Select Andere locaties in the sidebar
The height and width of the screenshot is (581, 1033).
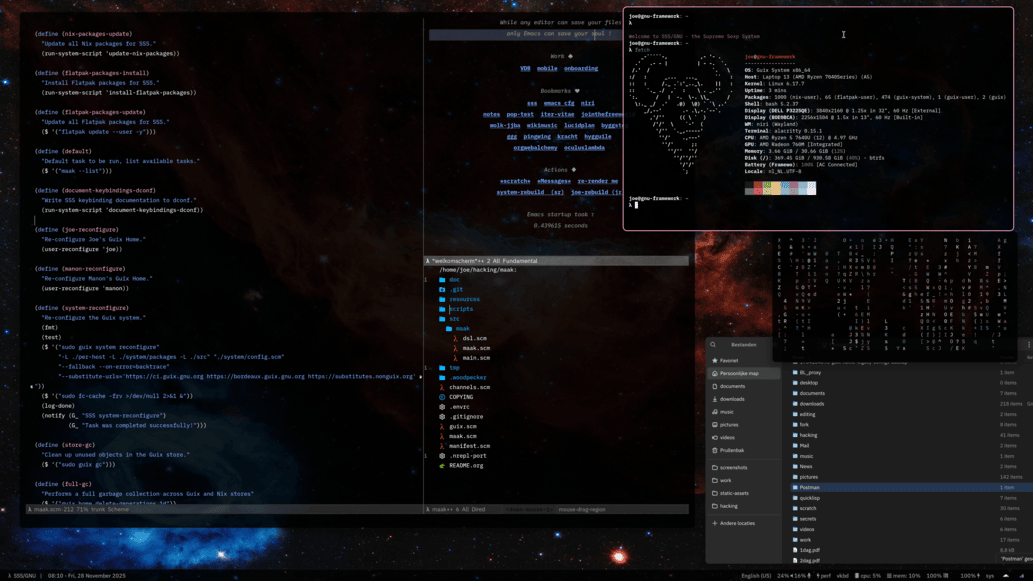pos(738,523)
